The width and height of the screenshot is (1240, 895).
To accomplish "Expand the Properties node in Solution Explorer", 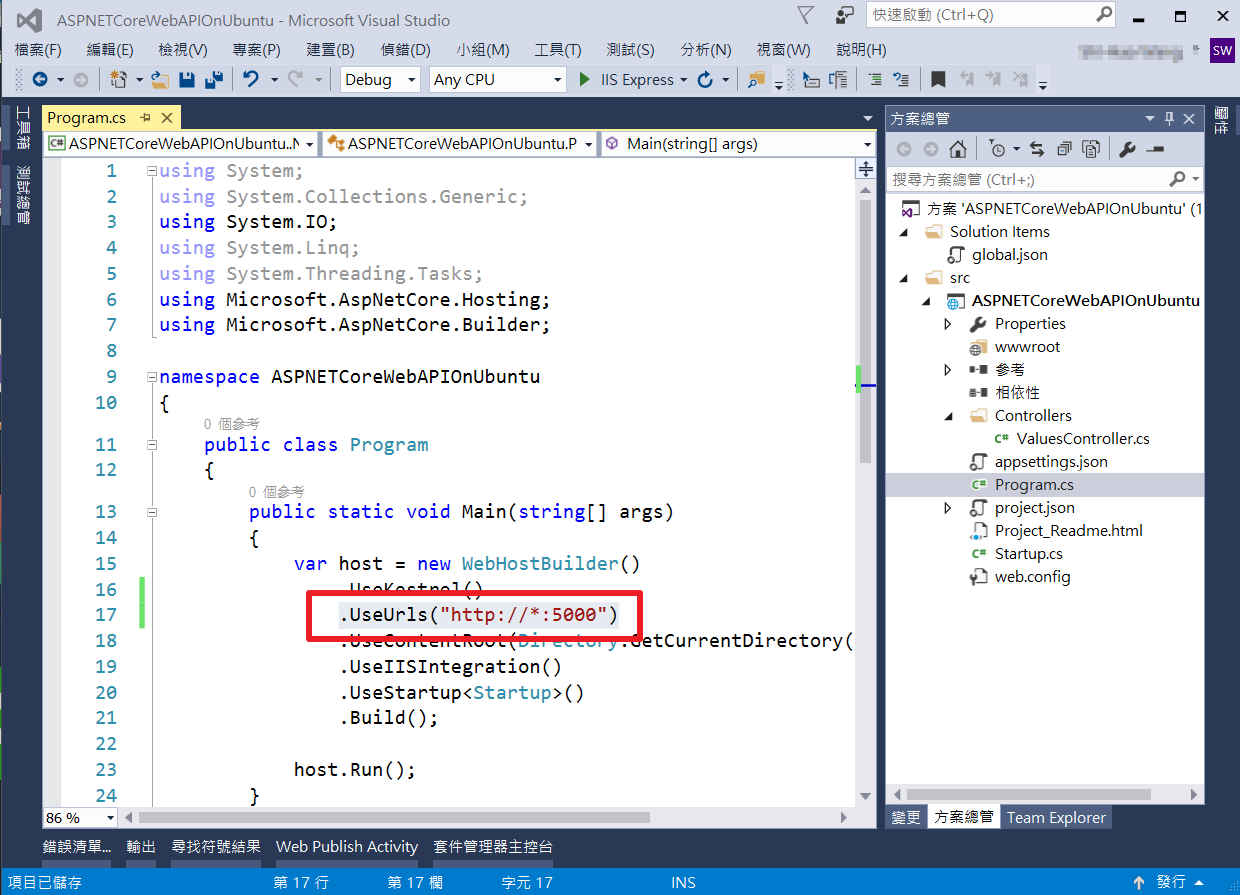I will (948, 324).
